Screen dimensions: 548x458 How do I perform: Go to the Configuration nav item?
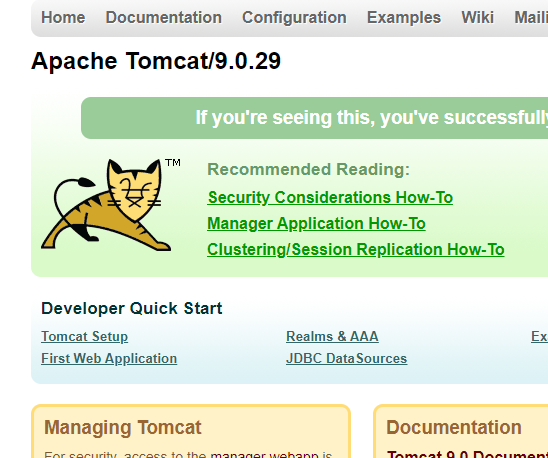[x=294, y=17]
